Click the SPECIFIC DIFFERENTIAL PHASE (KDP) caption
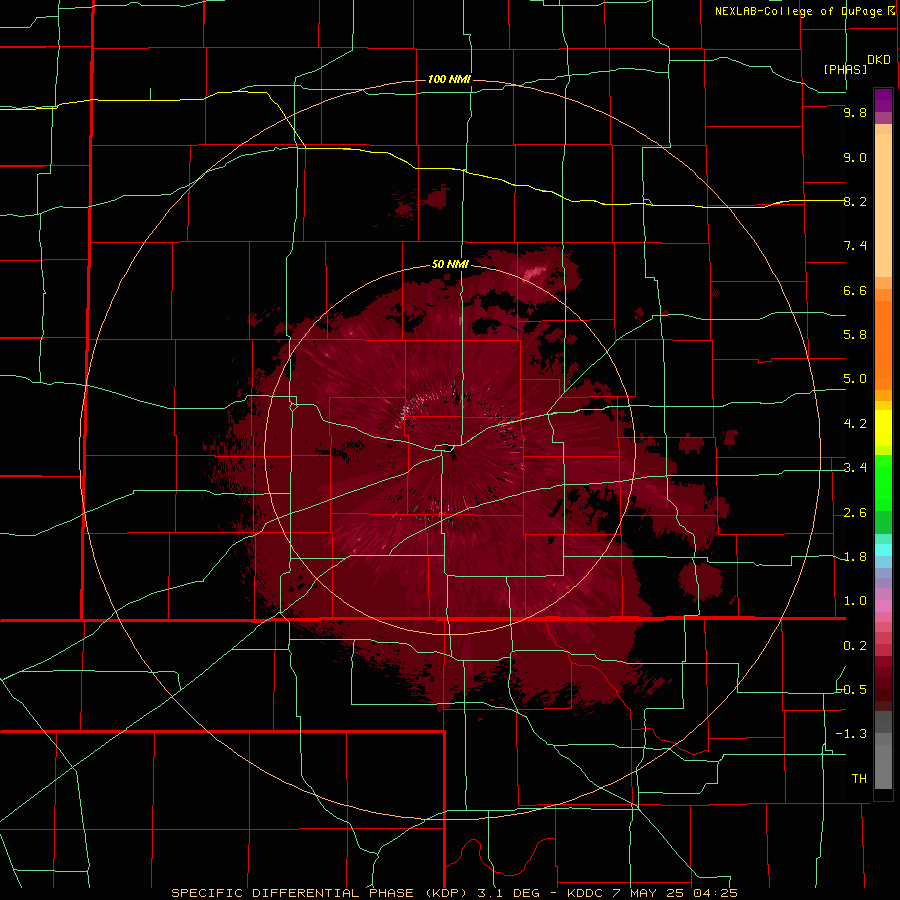 (x=321, y=893)
